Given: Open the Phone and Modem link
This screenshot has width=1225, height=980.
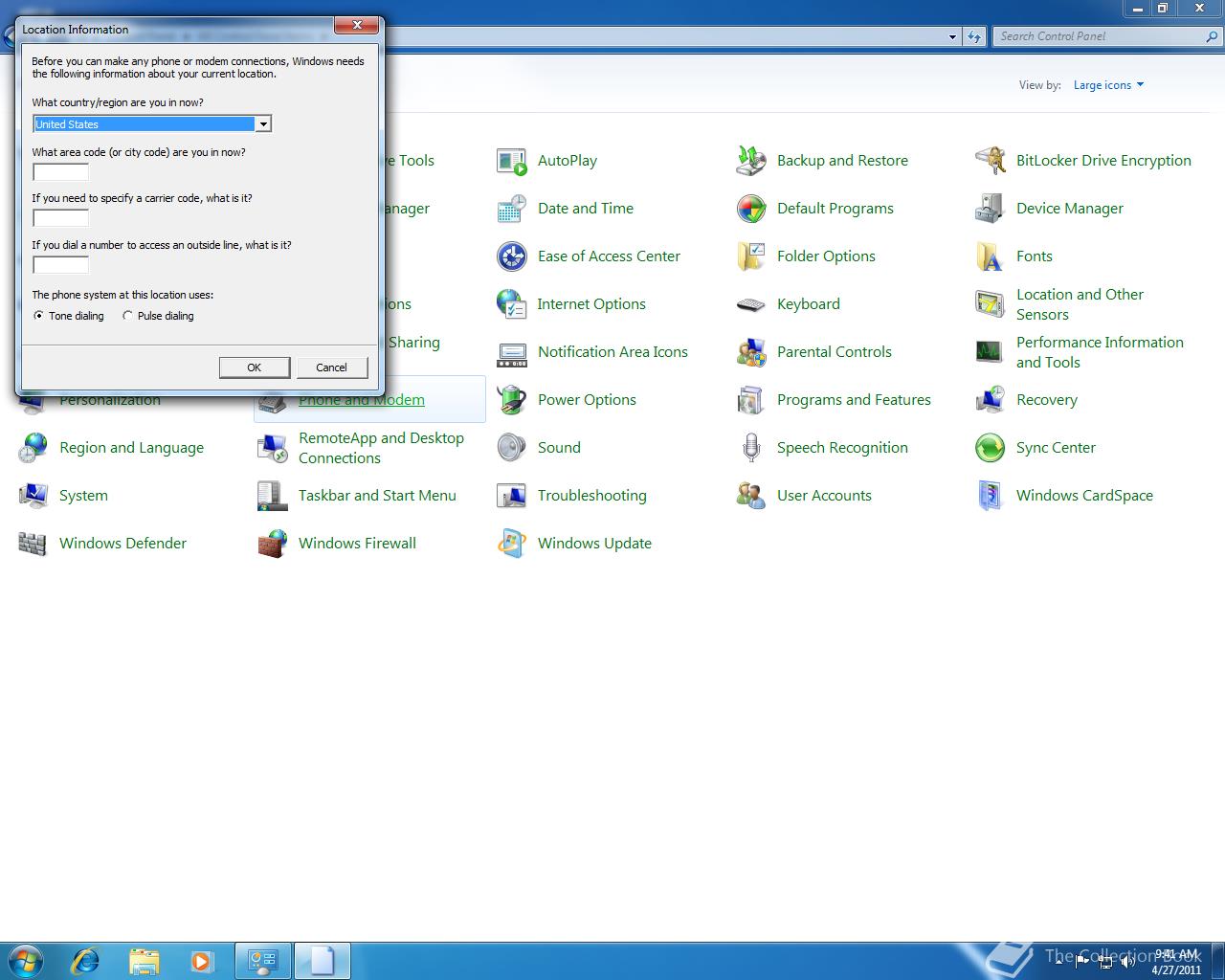Looking at the screenshot, I should click(362, 400).
